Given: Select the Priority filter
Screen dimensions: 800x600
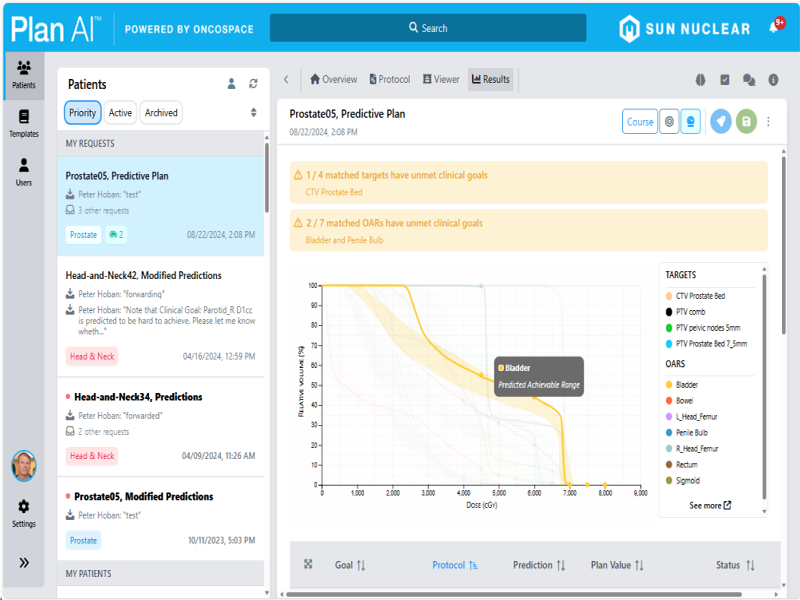Looking at the screenshot, I should [x=82, y=113].
